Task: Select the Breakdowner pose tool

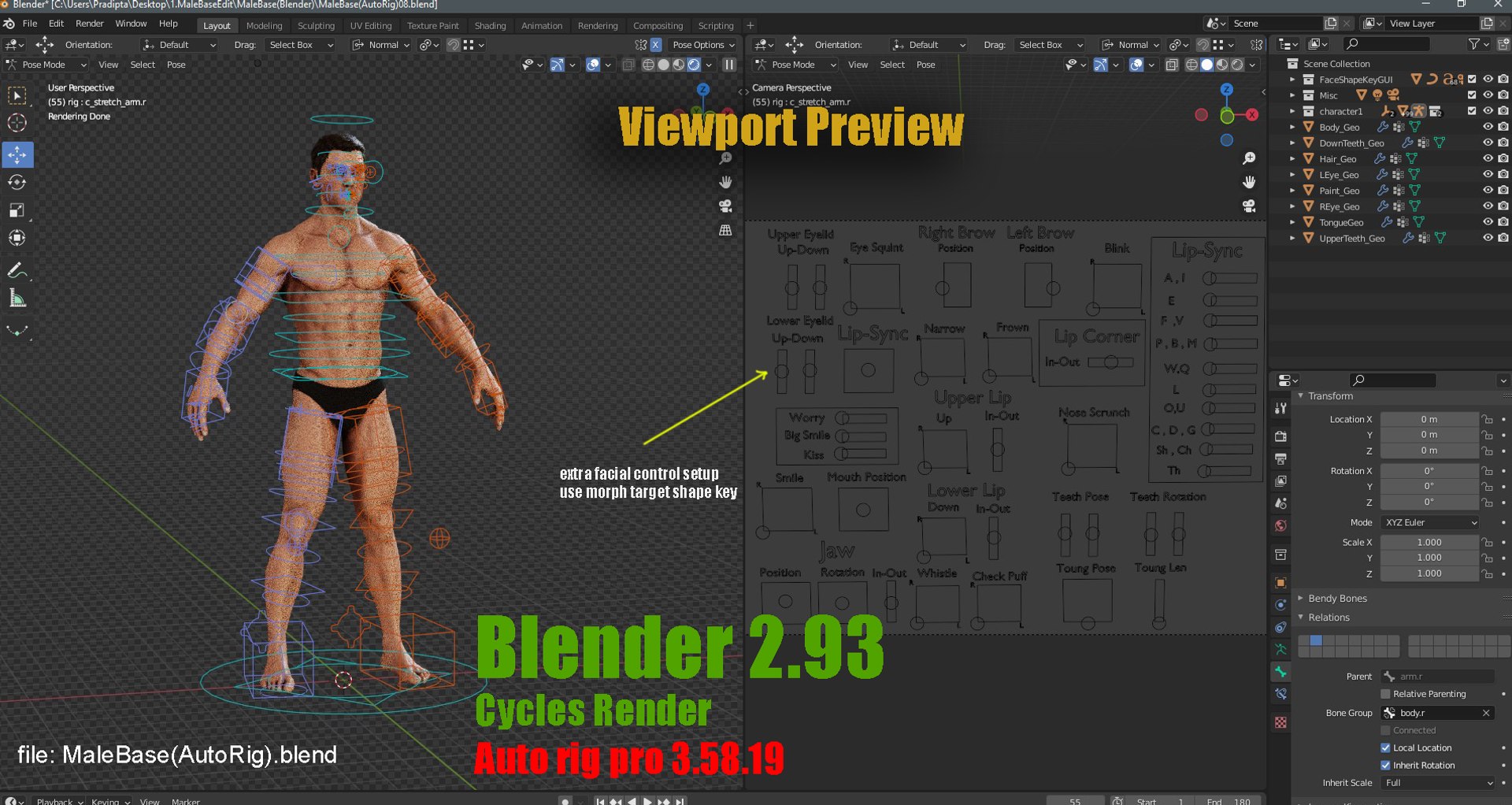Action: click(x=17, y=331)
